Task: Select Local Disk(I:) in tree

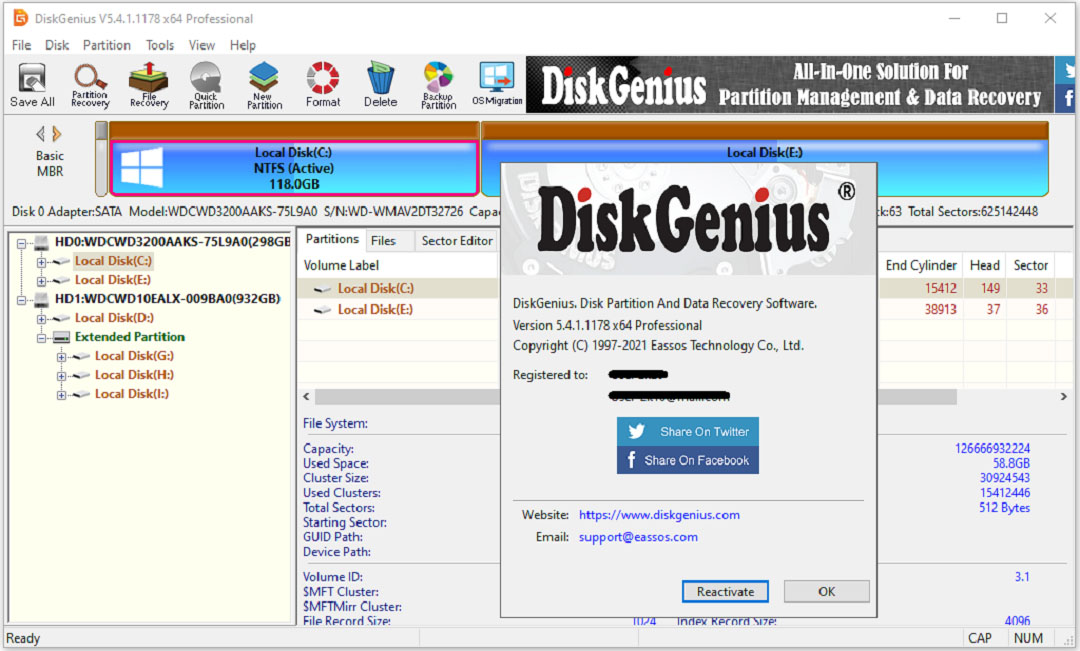Action: [132, 394]
